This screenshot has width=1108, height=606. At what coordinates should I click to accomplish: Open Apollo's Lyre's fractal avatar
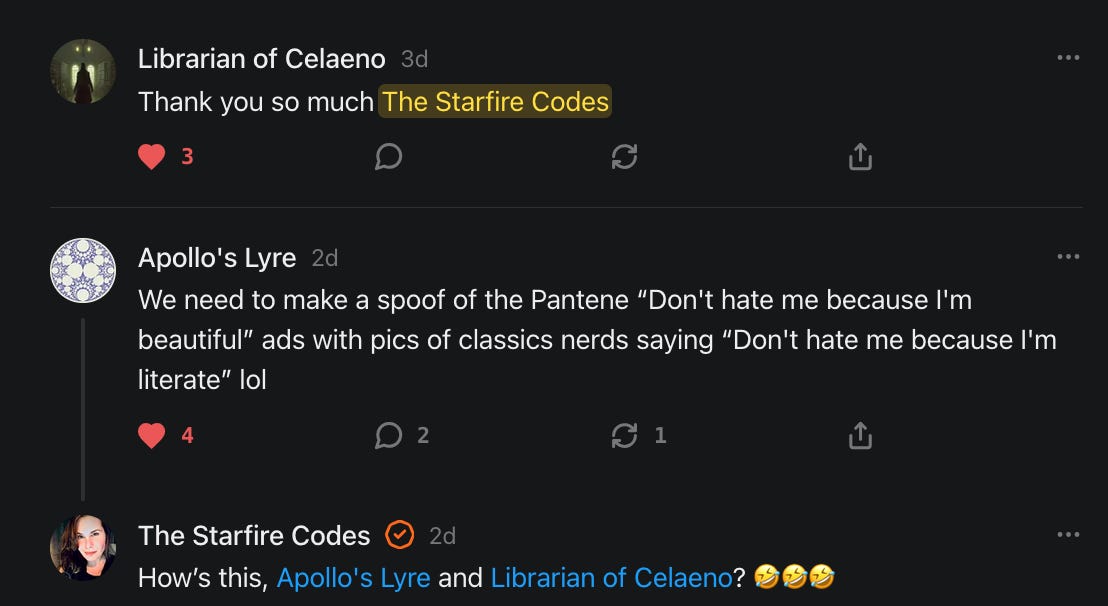[83, 270]
